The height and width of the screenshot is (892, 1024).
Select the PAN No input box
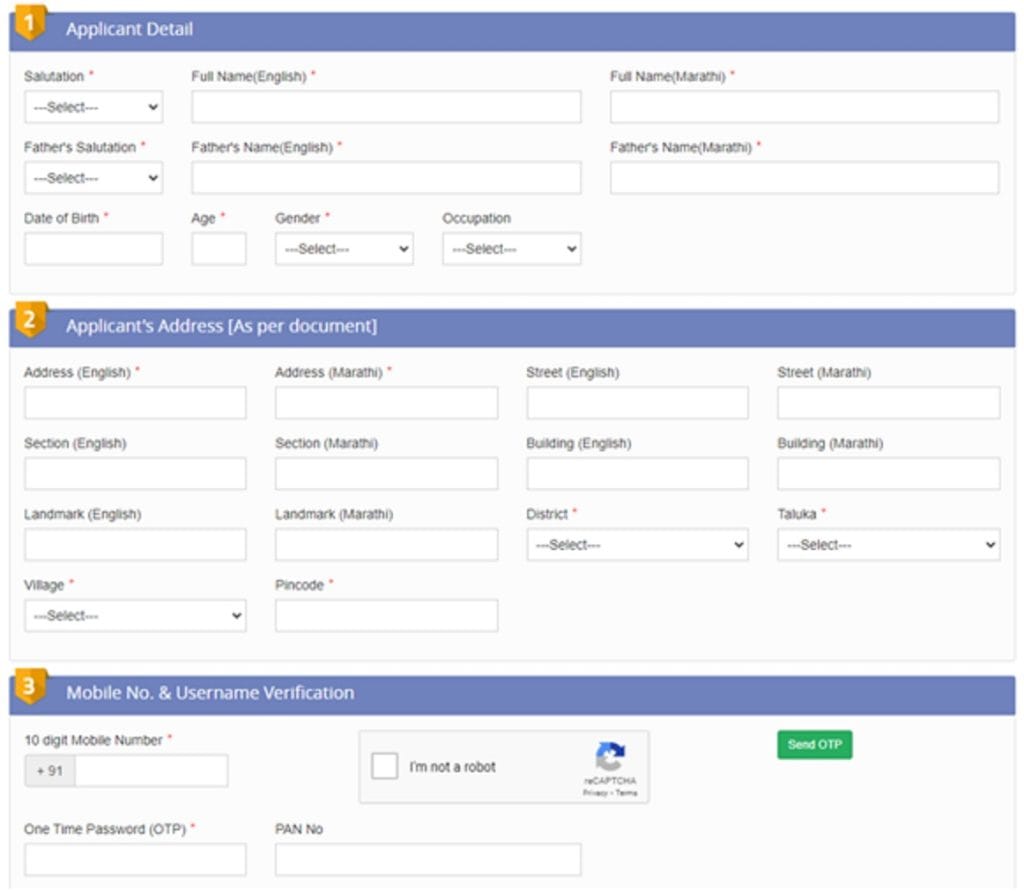428,858
